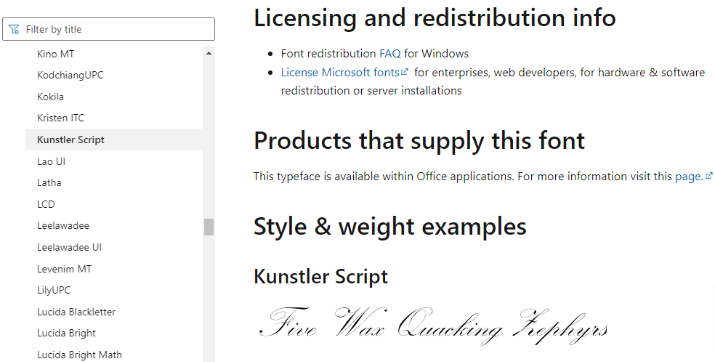
Task: Click the sidebar scroll up arrow
Action: [x=209, y=53]
